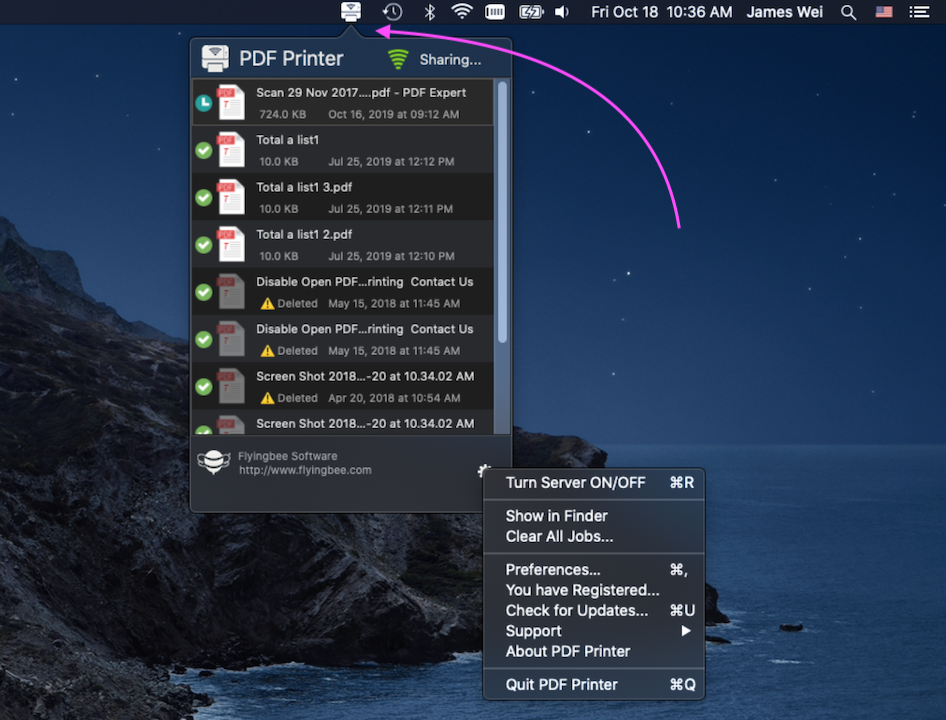
Task: Click the 724.0 KB file size text
Action: point(282,114)
